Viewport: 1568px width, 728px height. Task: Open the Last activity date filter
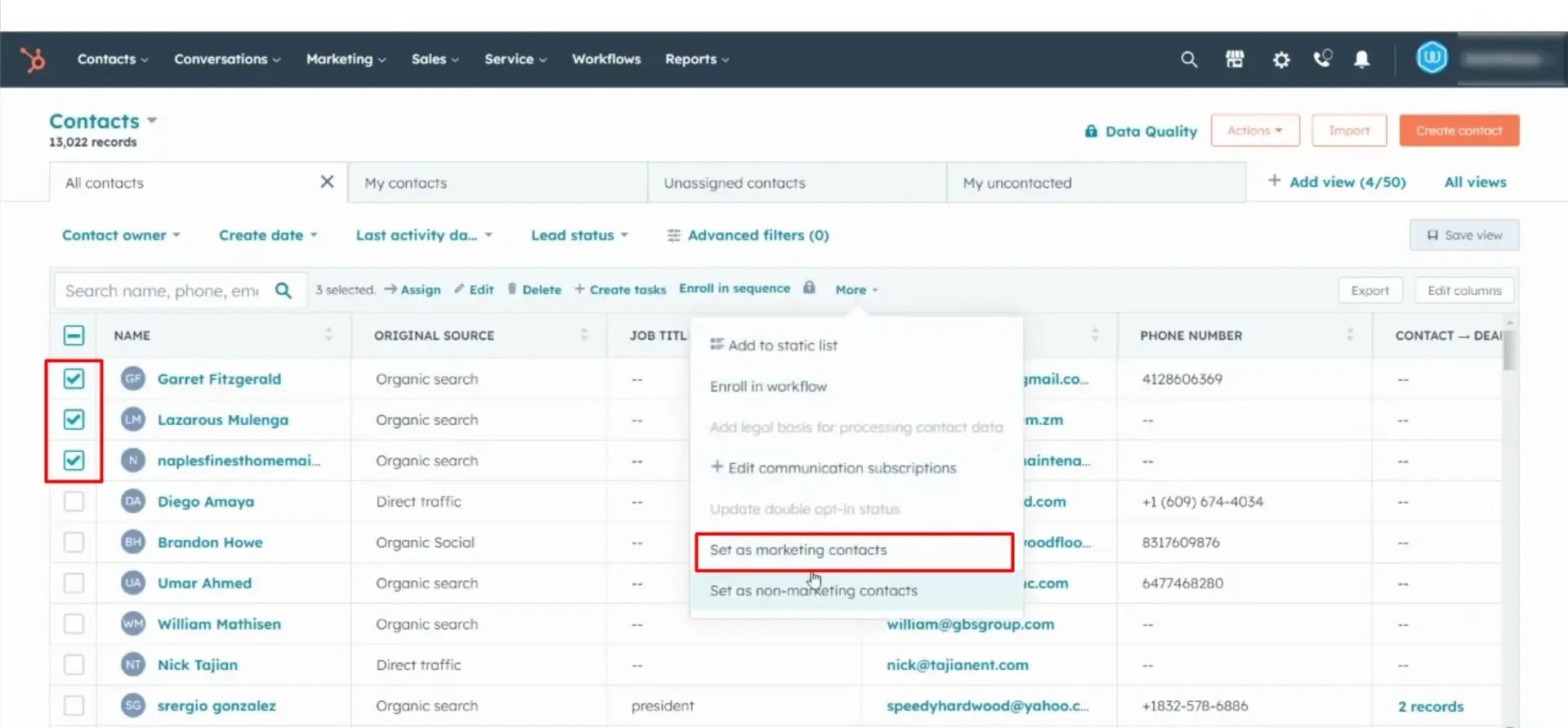coord(424,235)
